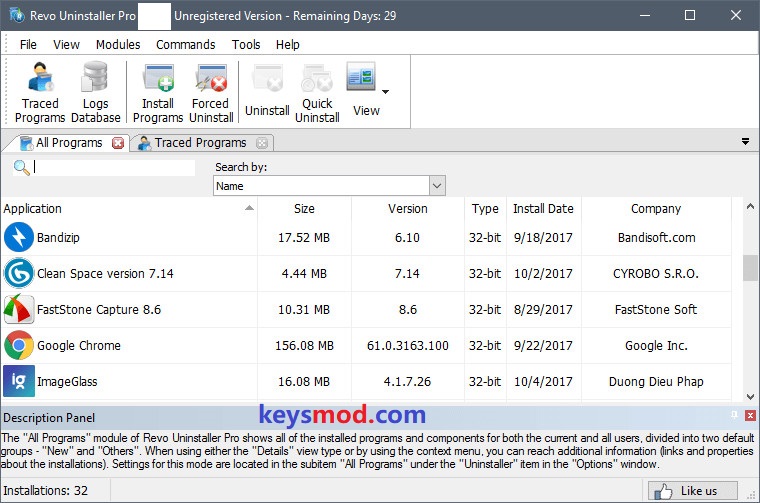Close the All Programs tab
760x503 pixels.
[x=118, y=143]
